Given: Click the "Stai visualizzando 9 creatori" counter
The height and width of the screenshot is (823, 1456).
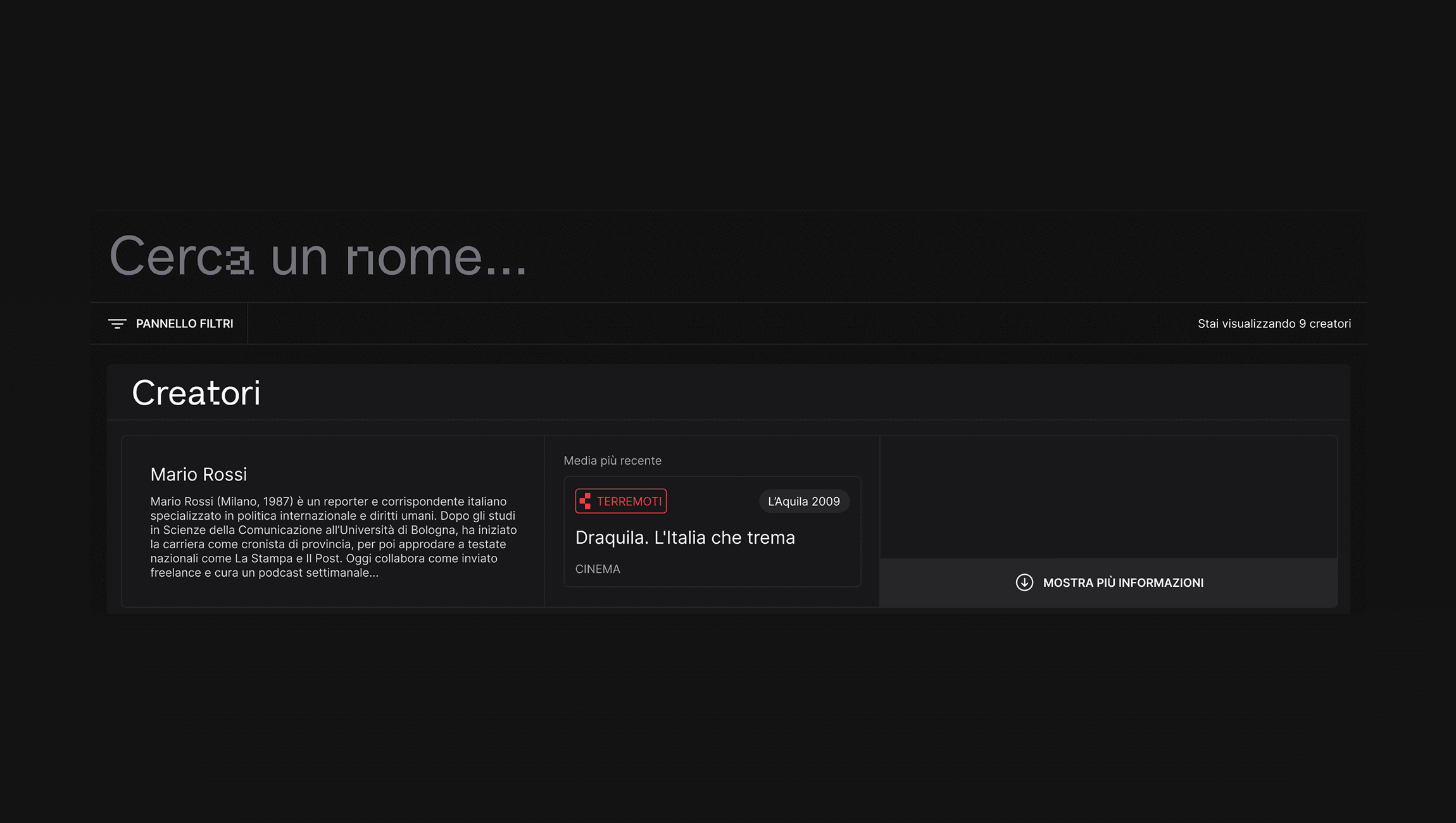Looking at the screenshot, I should pyautogui.click(x=1274, y=324).
